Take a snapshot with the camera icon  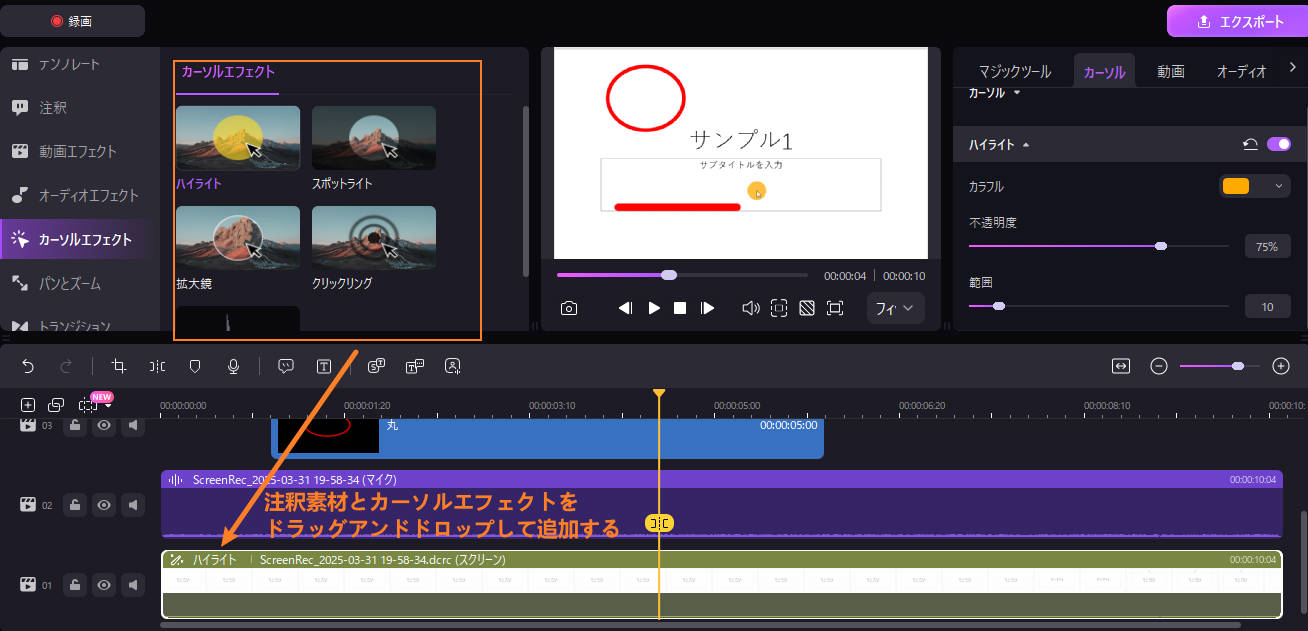coord(569,308)
